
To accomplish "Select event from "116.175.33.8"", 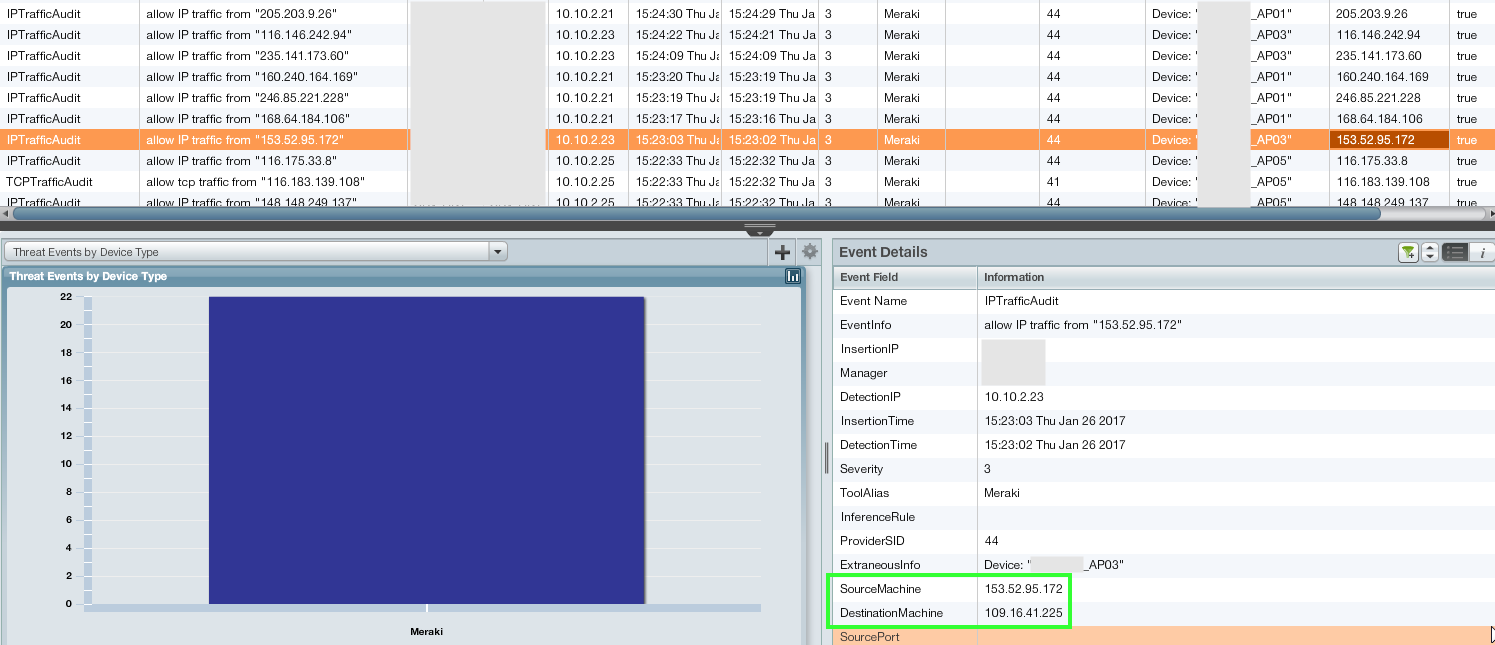I will 747,161.
